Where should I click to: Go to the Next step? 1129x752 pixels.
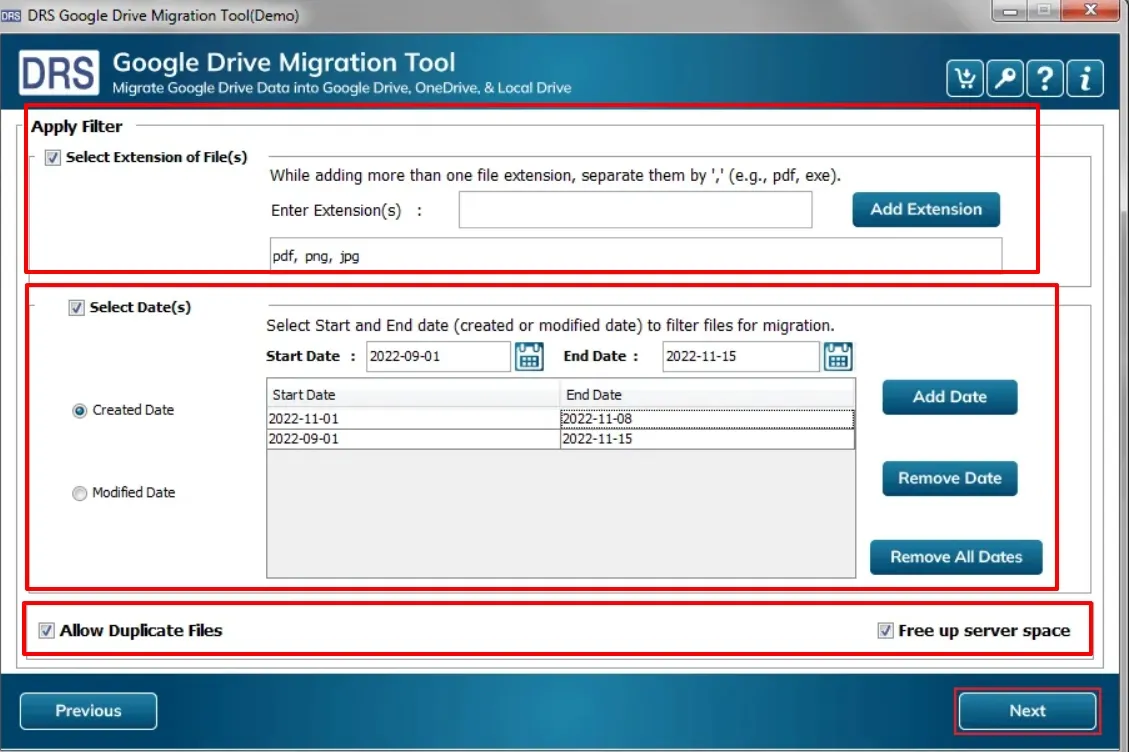[1027, 711]
